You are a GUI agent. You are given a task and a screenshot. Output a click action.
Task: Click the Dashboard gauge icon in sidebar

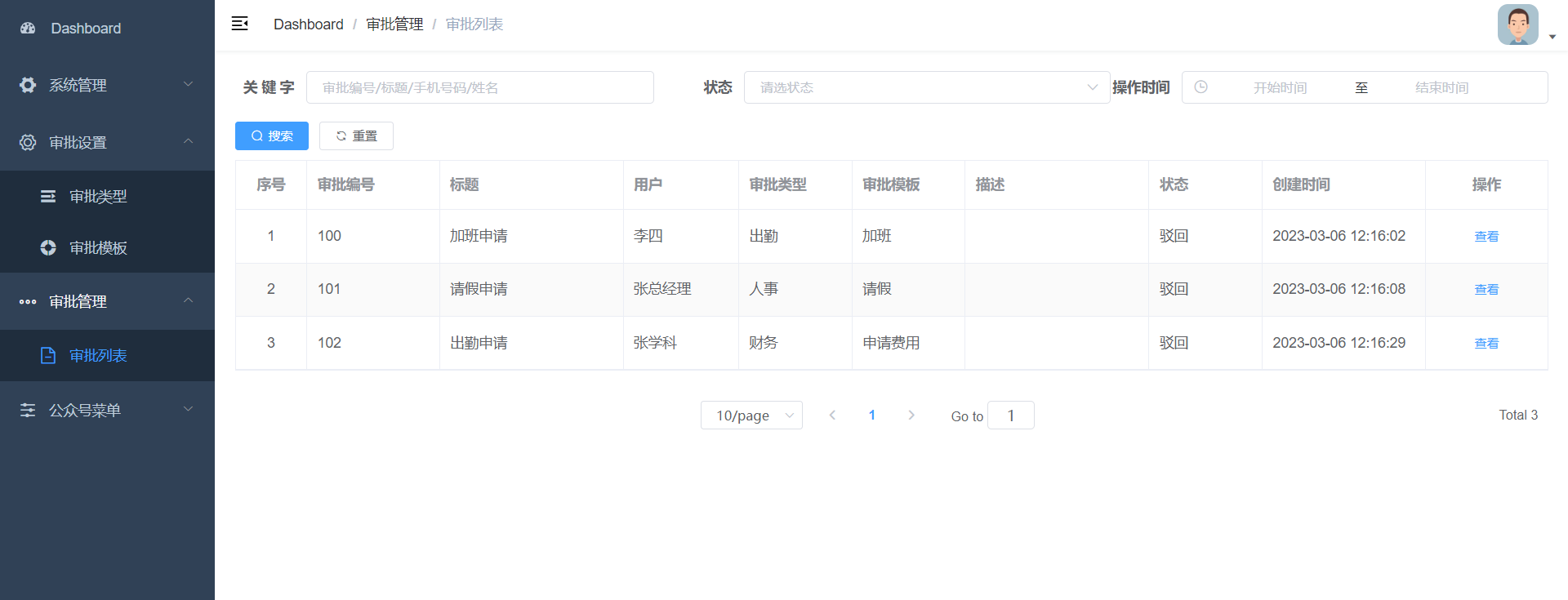(28, 29)
